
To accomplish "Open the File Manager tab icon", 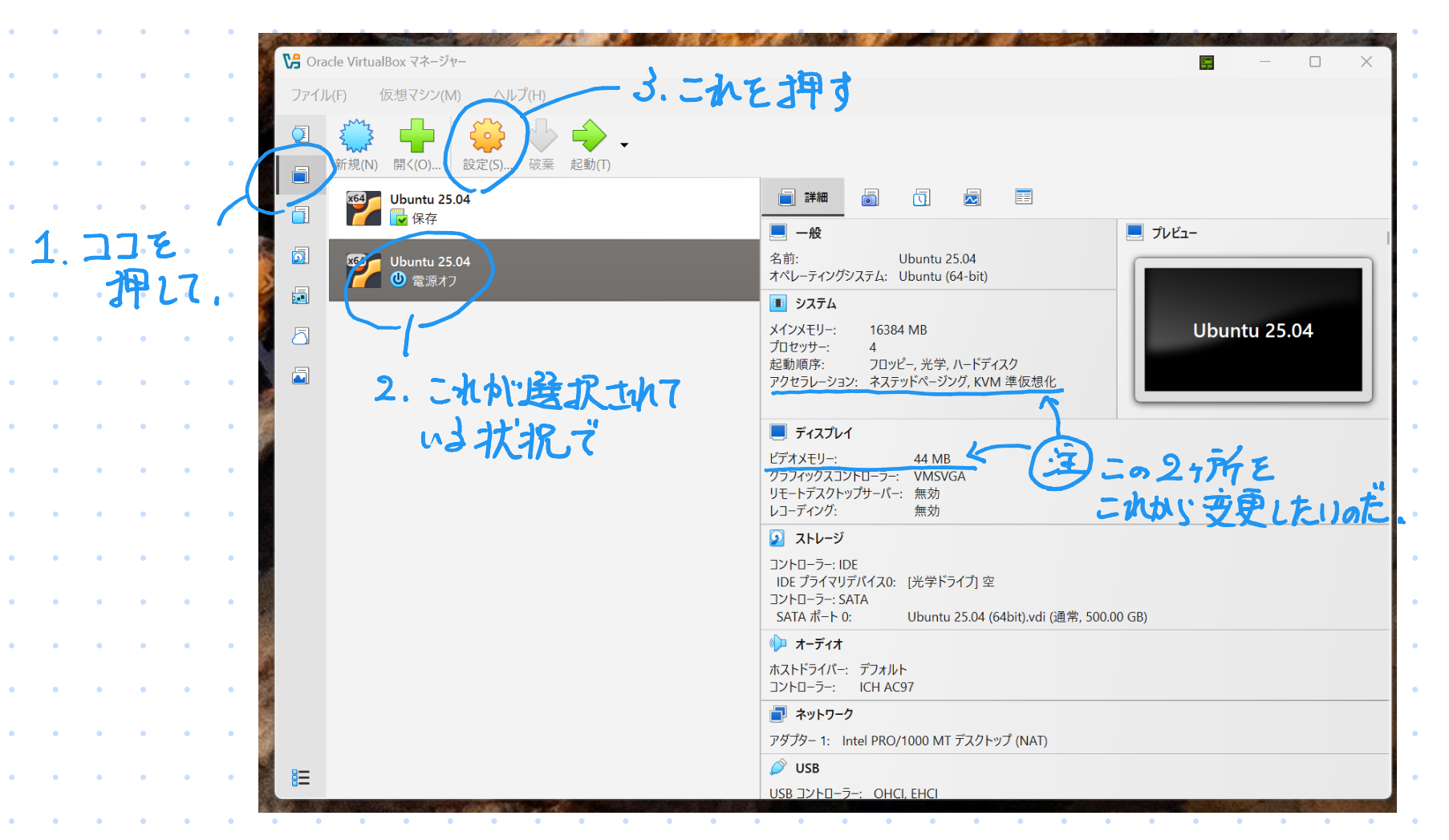I will [1023, 197].
